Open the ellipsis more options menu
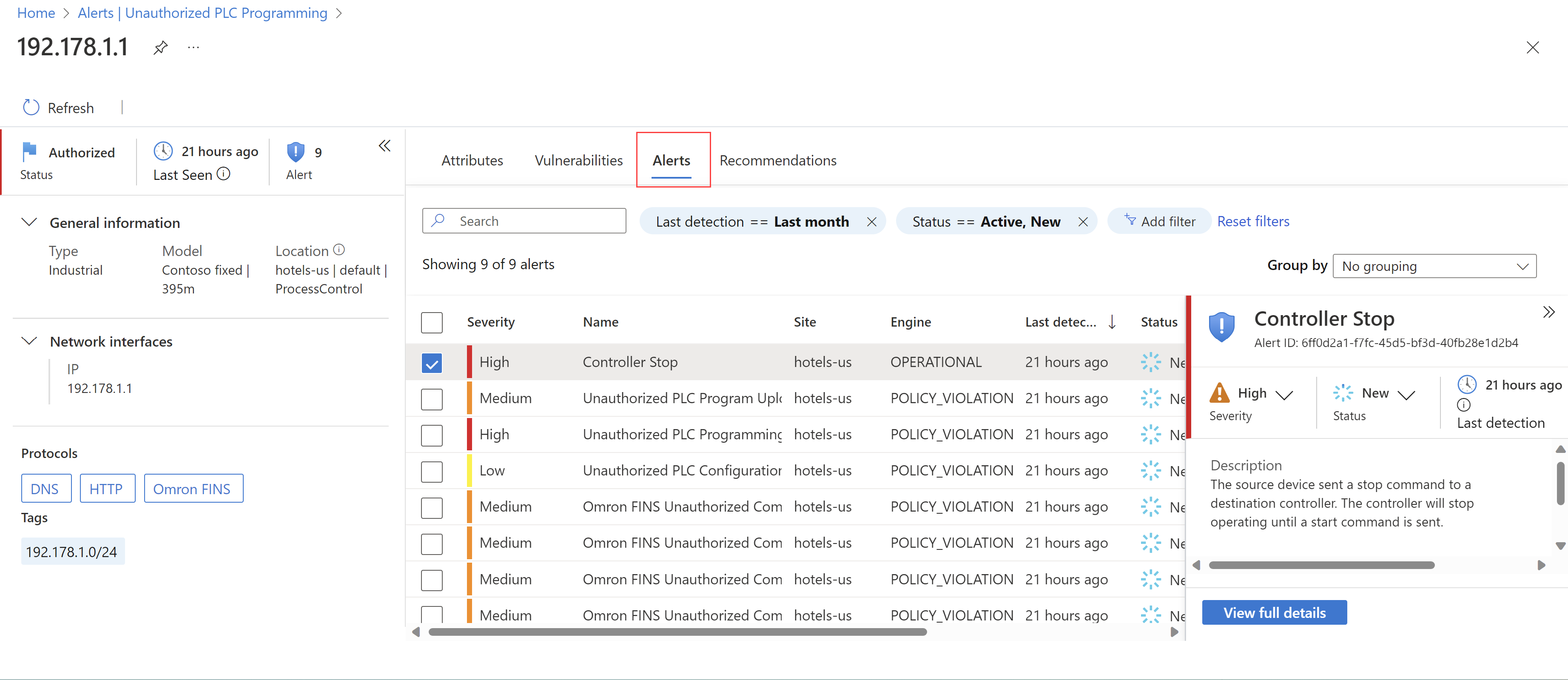The height and width of the screenshot is (680, 1568). [x=194, y=48]
